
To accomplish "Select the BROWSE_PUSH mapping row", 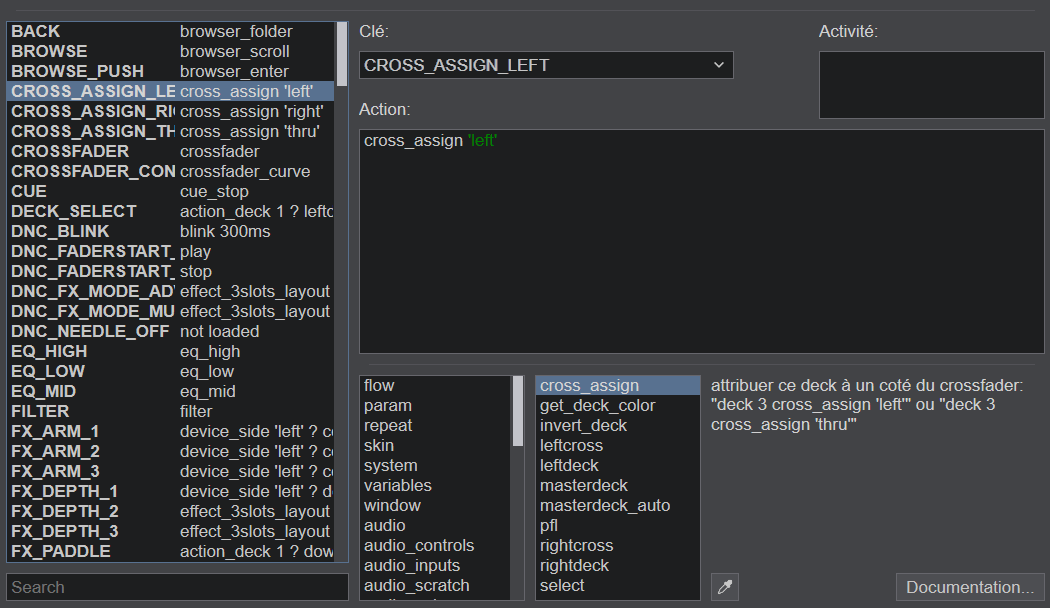I will click(x=171, y=72).
